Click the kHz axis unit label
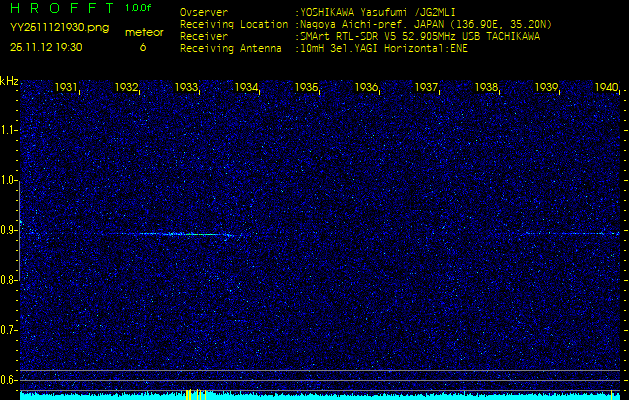The image size is (629, 400). [x=9, y=81]
